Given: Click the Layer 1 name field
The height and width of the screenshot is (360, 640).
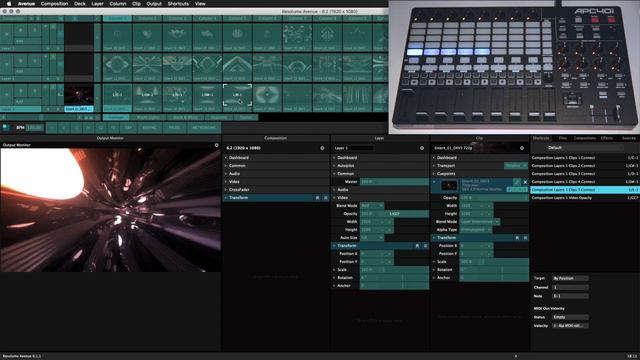Looking at the screenshot, I should click(x=353, y=148).
